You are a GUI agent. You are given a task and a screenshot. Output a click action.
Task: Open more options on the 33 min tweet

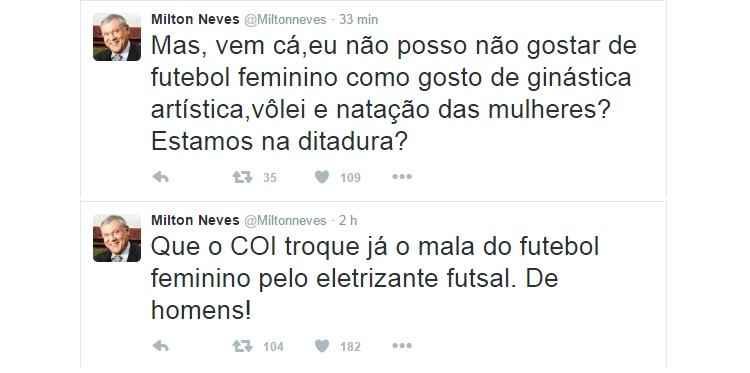(x=402, y=177)
